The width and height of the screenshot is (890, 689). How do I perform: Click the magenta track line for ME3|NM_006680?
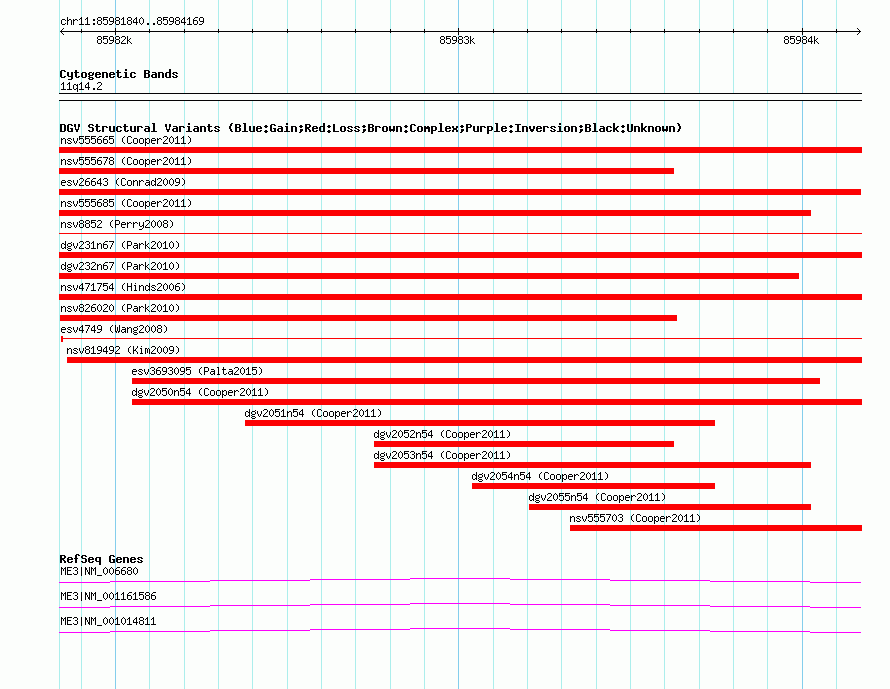pyautogui.click(x=460, y=580)
